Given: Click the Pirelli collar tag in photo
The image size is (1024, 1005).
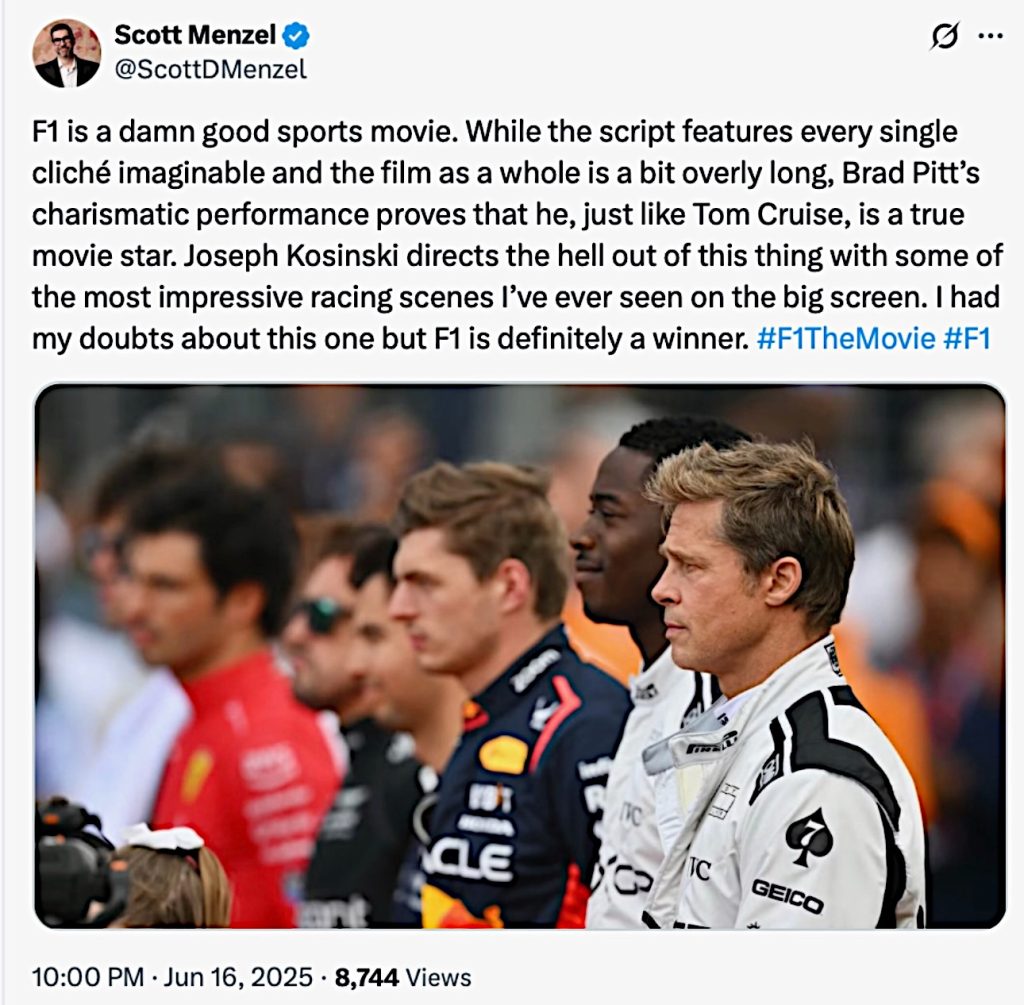Looking at the screenshot, I should (x=711, y=742).
